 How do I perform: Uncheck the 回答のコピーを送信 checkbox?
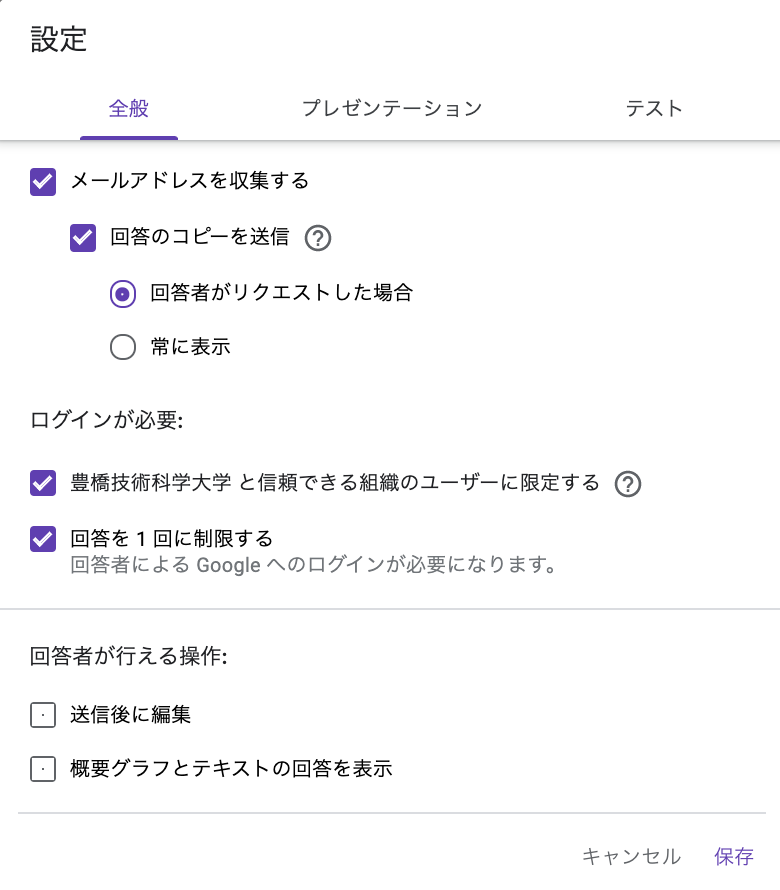pyautogui.click(x=83, y=237)
